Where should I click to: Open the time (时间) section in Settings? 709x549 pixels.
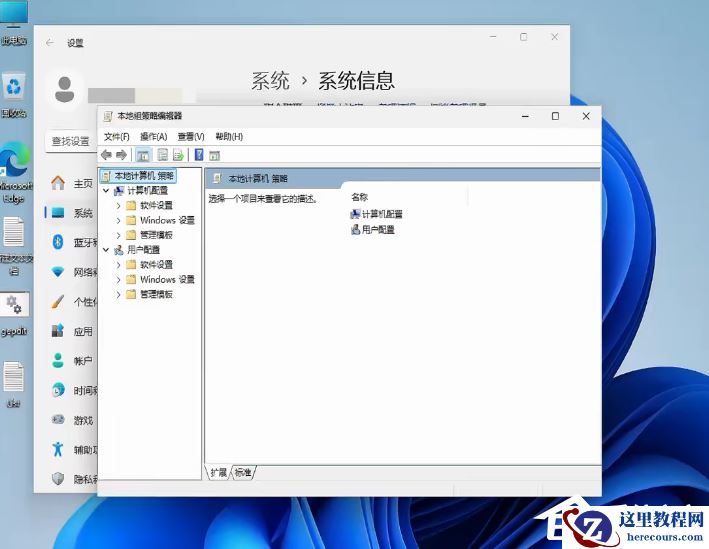[74, 390]
